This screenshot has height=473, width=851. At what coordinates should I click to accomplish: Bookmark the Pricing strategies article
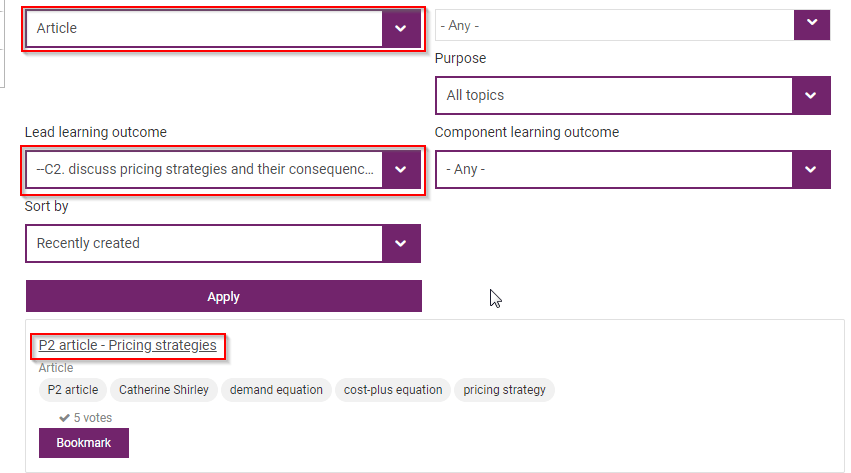(83, 443)
